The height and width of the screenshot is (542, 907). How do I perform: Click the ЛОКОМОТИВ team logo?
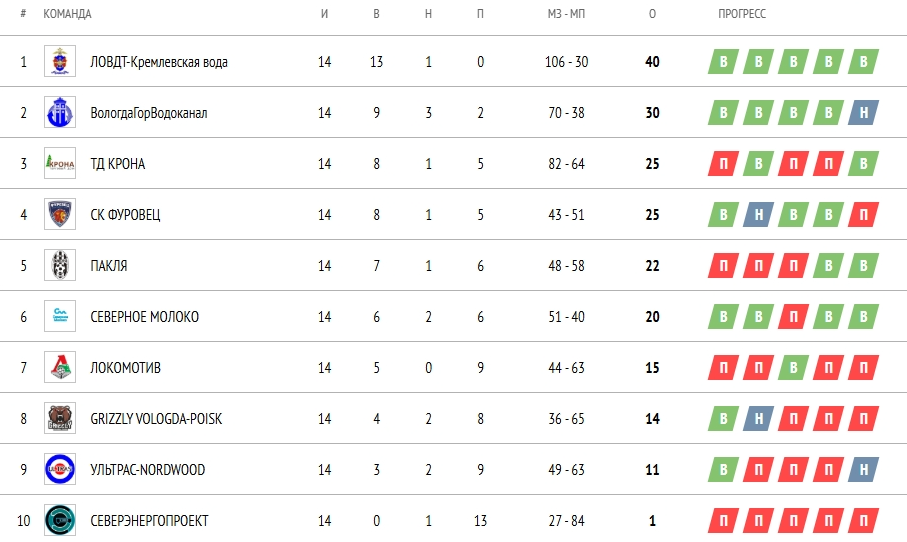point(59,368)
